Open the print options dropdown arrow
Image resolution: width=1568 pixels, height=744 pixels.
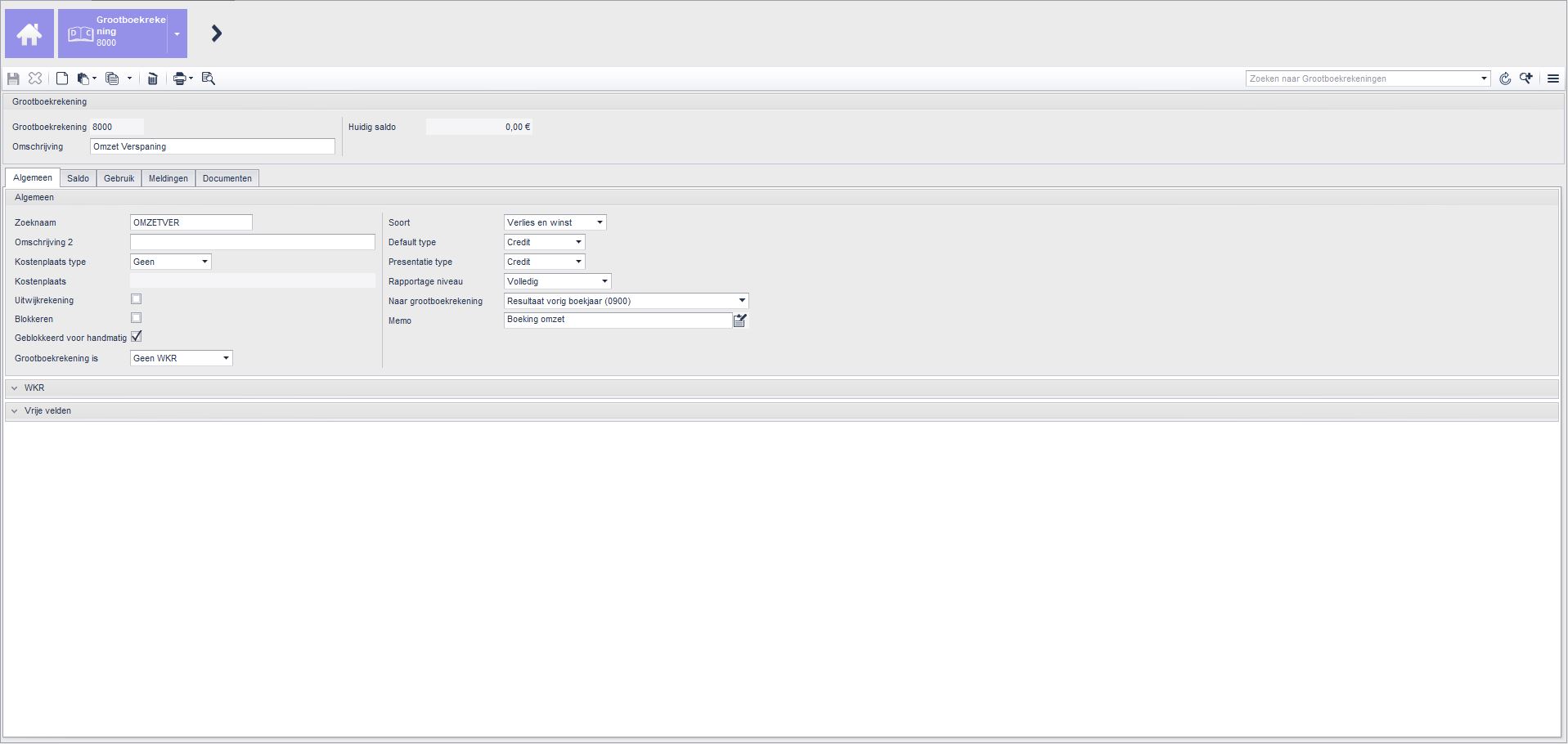pyautogui.click(x=191, y=78)
